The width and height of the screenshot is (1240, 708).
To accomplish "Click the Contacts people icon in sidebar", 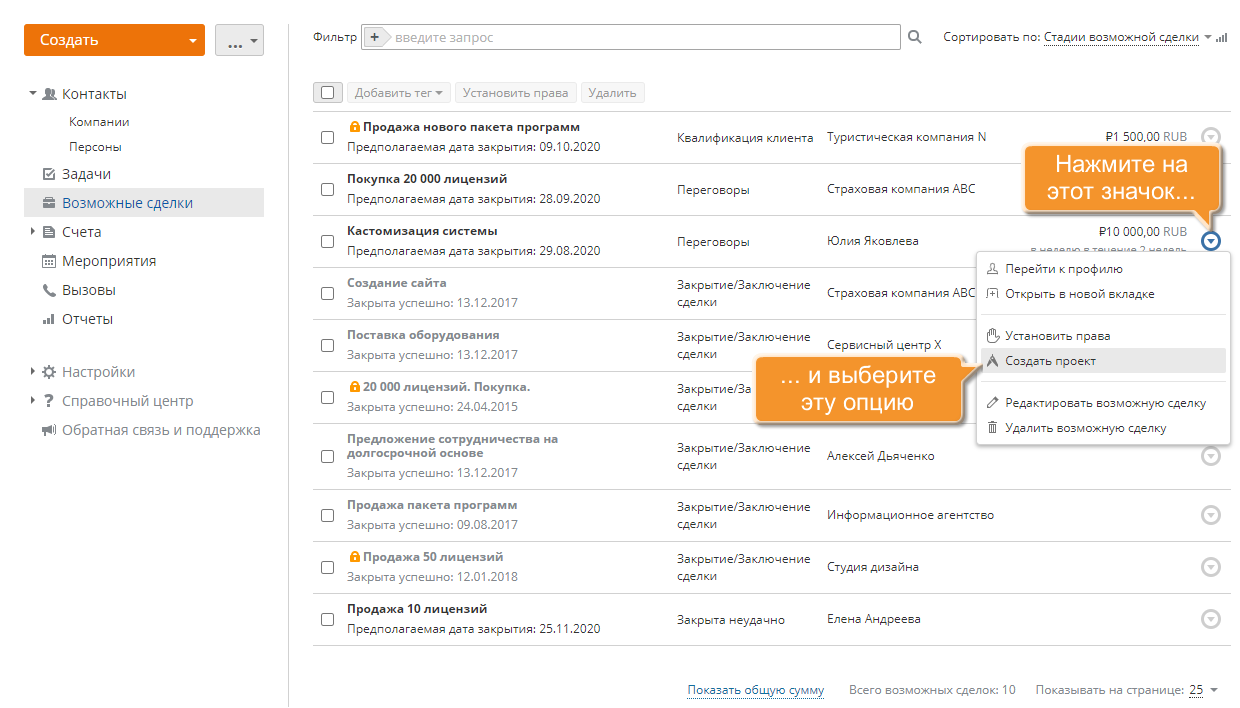I will pyautogui.click(x=49, y=94).
